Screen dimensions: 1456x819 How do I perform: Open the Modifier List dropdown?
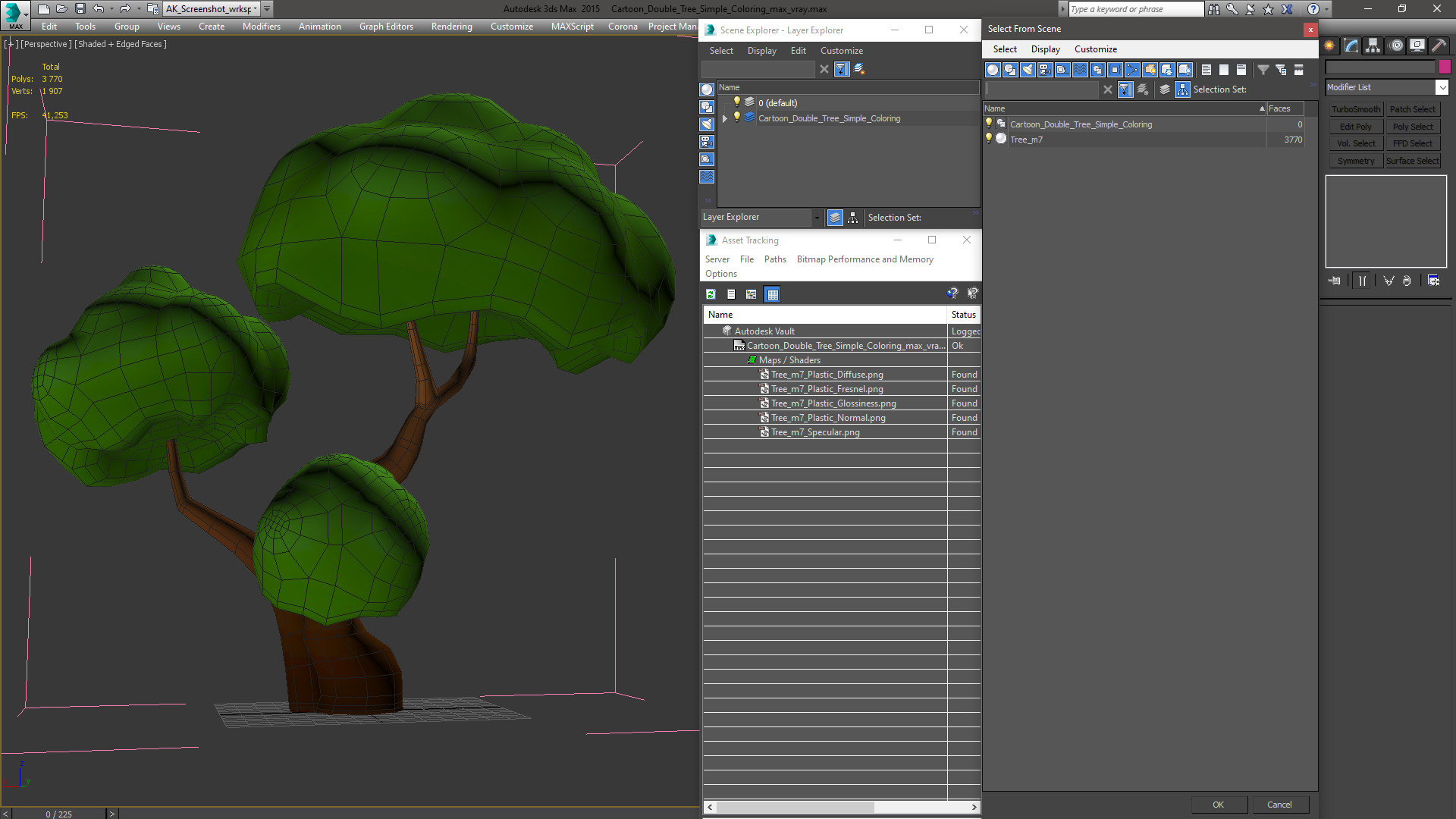(1442, 87)
